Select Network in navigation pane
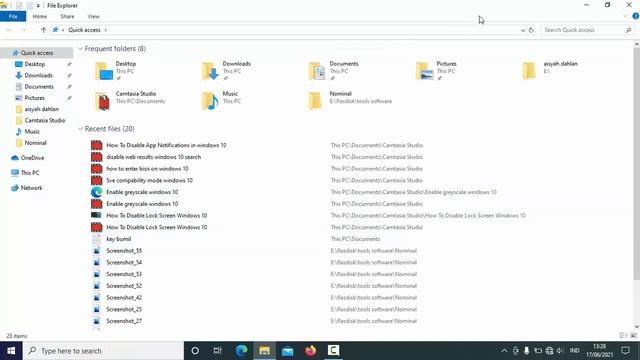Viewport: 640px width, 360px height. tap(31, 188)
